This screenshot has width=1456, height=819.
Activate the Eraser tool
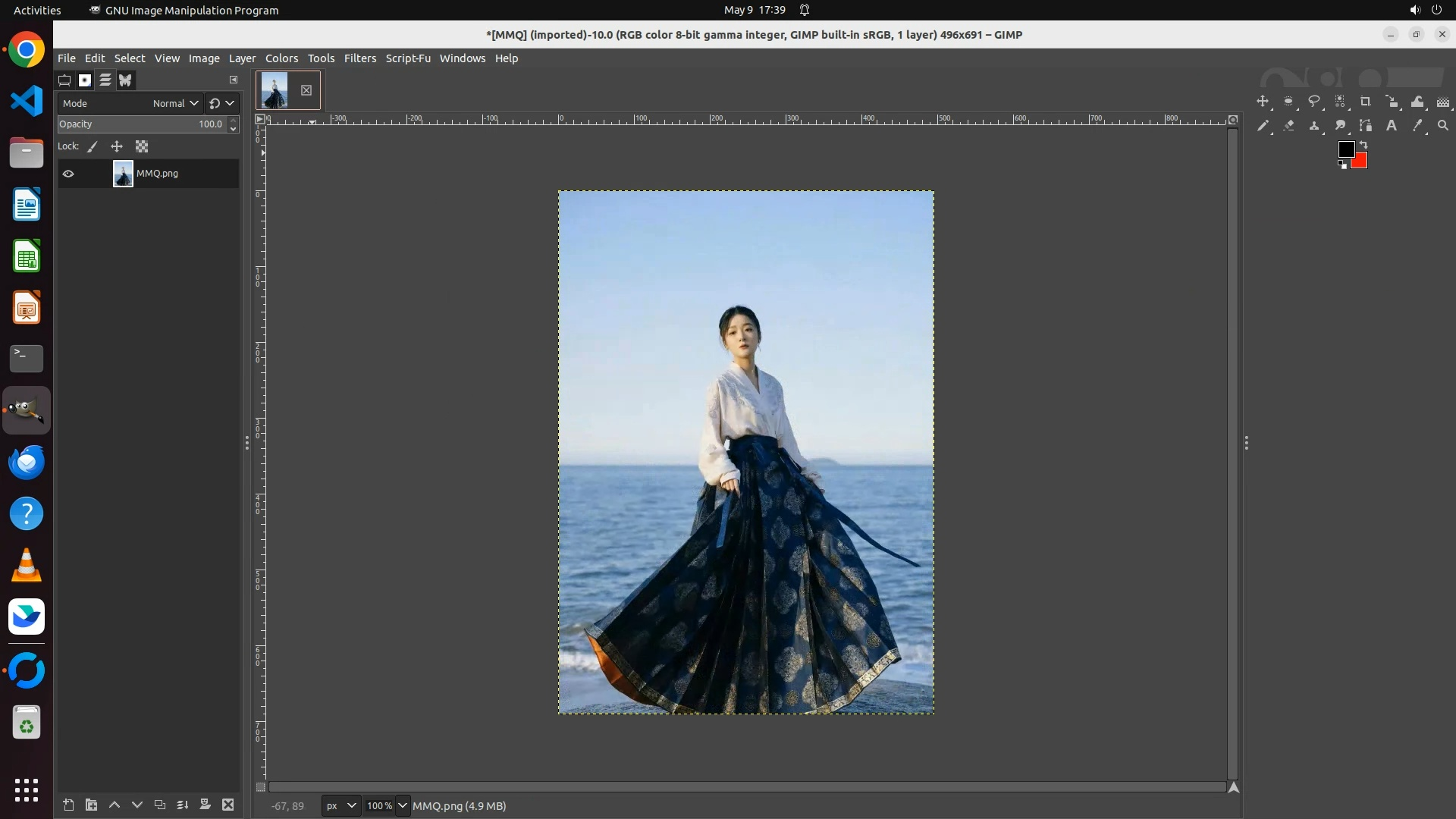(x=1288, y=126)
